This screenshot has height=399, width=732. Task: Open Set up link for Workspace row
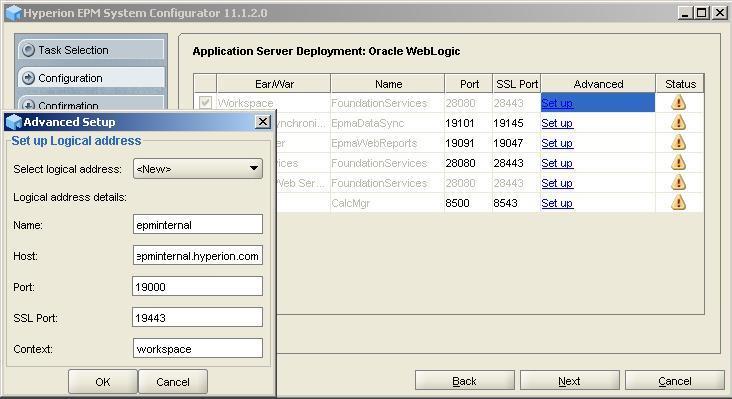click(557, 103)
